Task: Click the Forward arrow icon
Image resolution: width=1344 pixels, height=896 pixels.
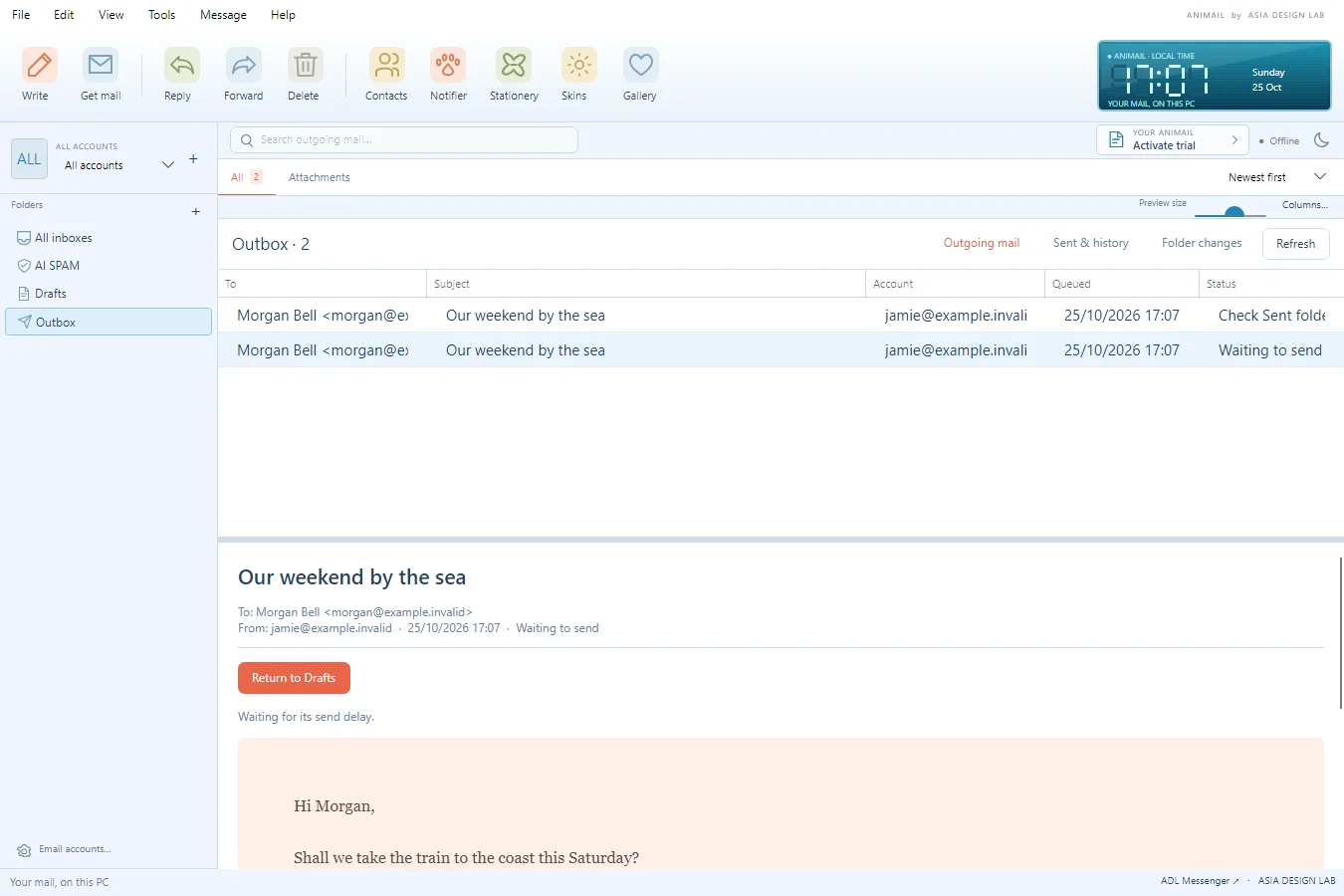Action: [244, 66]
